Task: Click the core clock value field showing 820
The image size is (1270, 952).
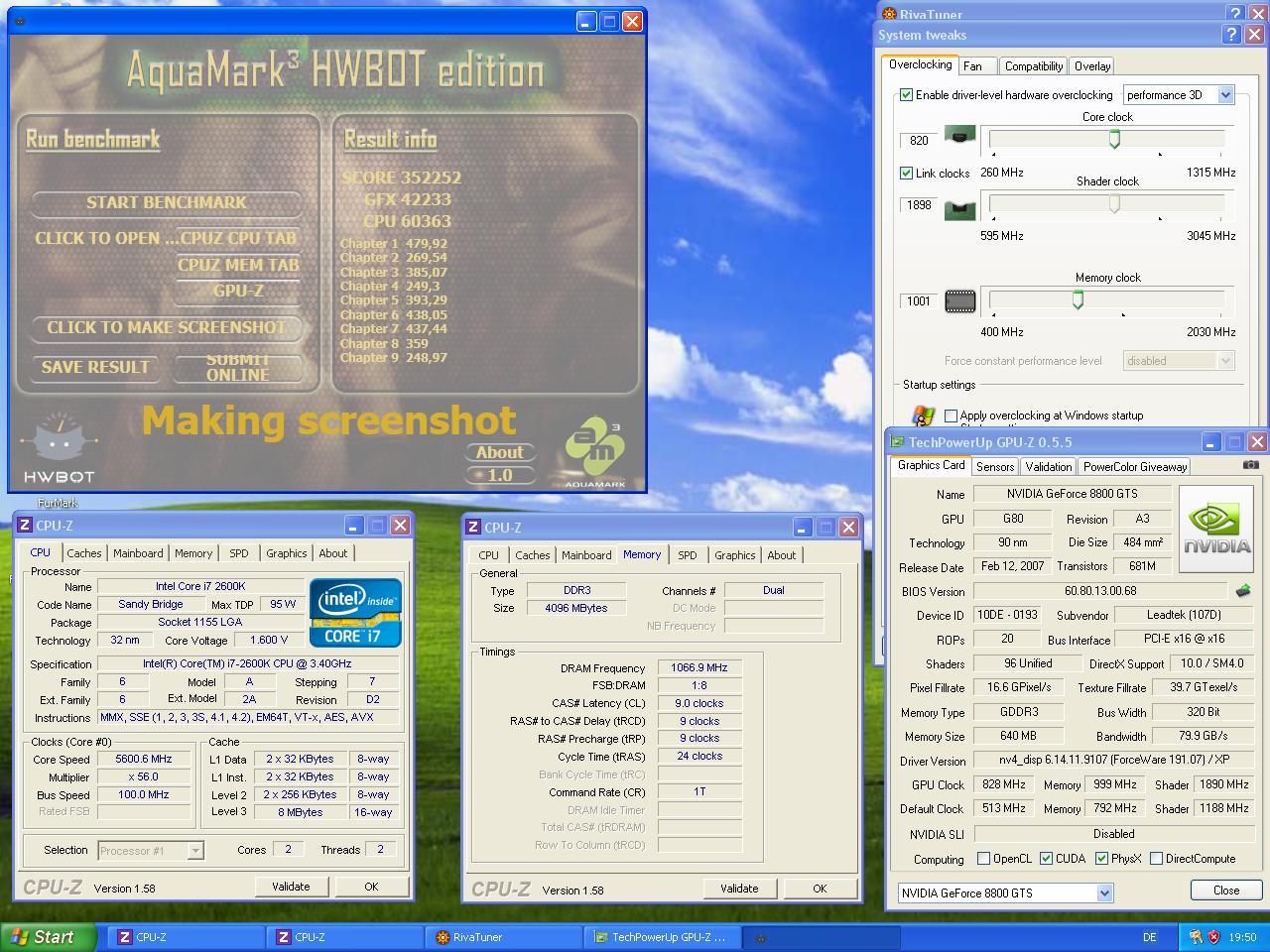Action: pos(919,141)
